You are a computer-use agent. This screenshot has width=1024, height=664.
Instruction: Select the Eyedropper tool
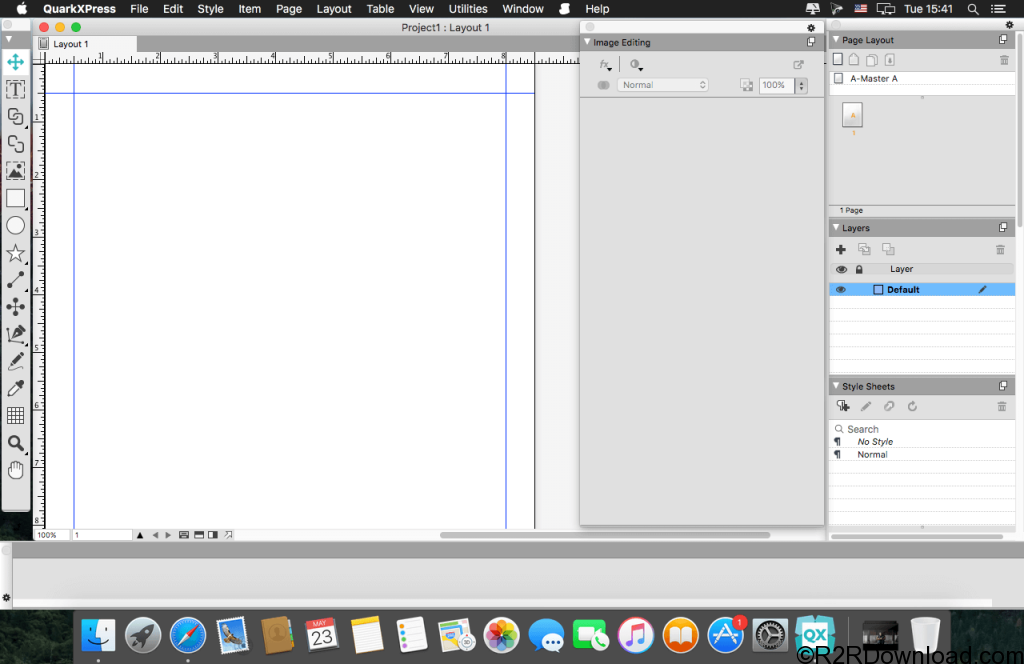16,388
